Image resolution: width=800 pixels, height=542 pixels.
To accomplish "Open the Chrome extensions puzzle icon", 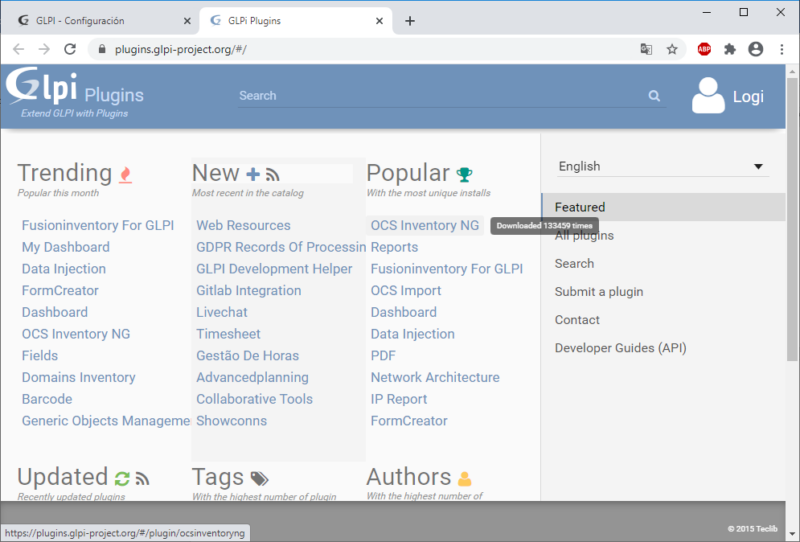I will pos(730,49).
